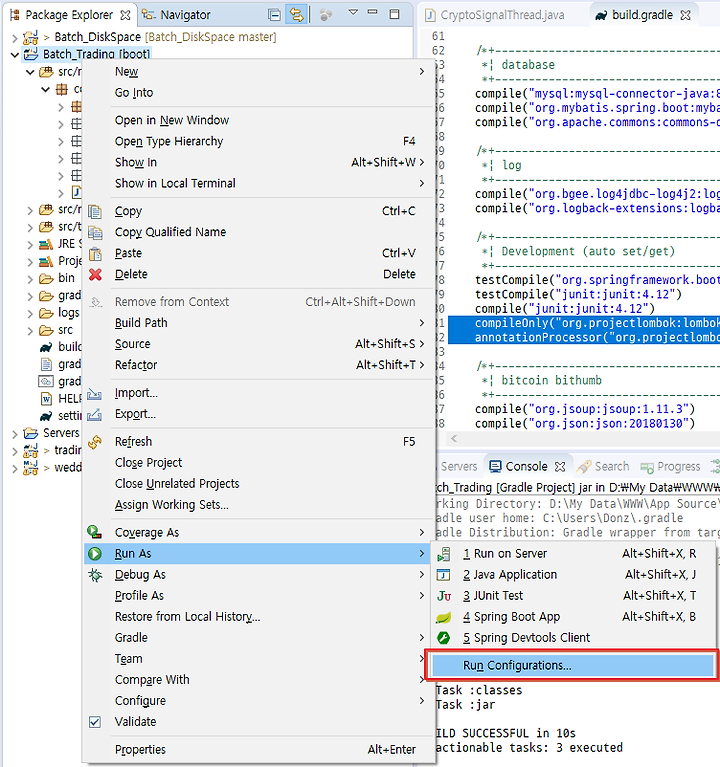The width and height of the screenshot is (720, 767).
Task: Click Batch_DiskSpace project icon
Action: 31,37
